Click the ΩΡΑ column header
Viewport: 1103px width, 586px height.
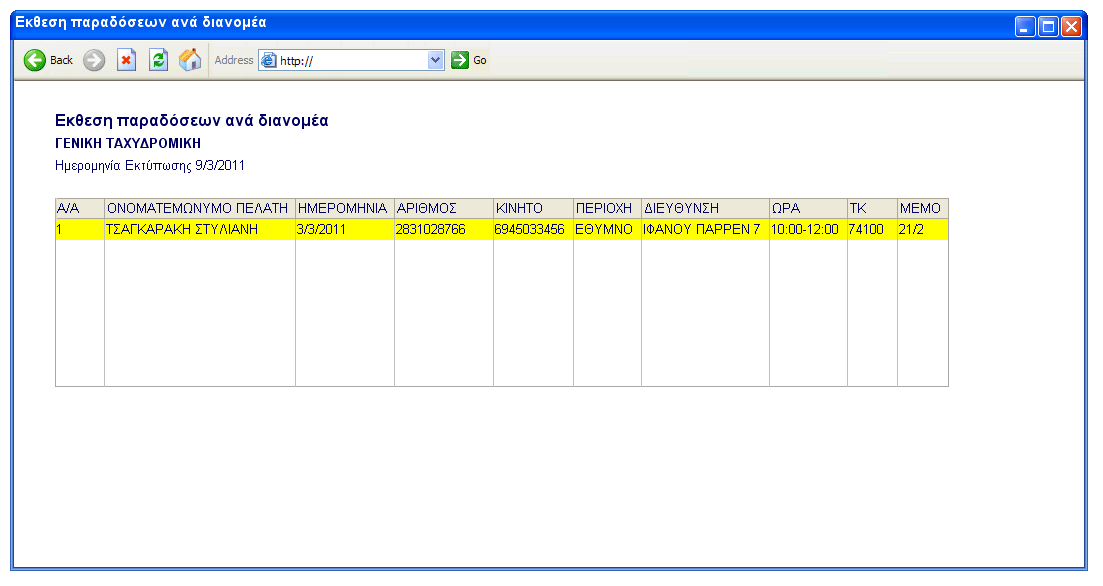click(808, 208)
